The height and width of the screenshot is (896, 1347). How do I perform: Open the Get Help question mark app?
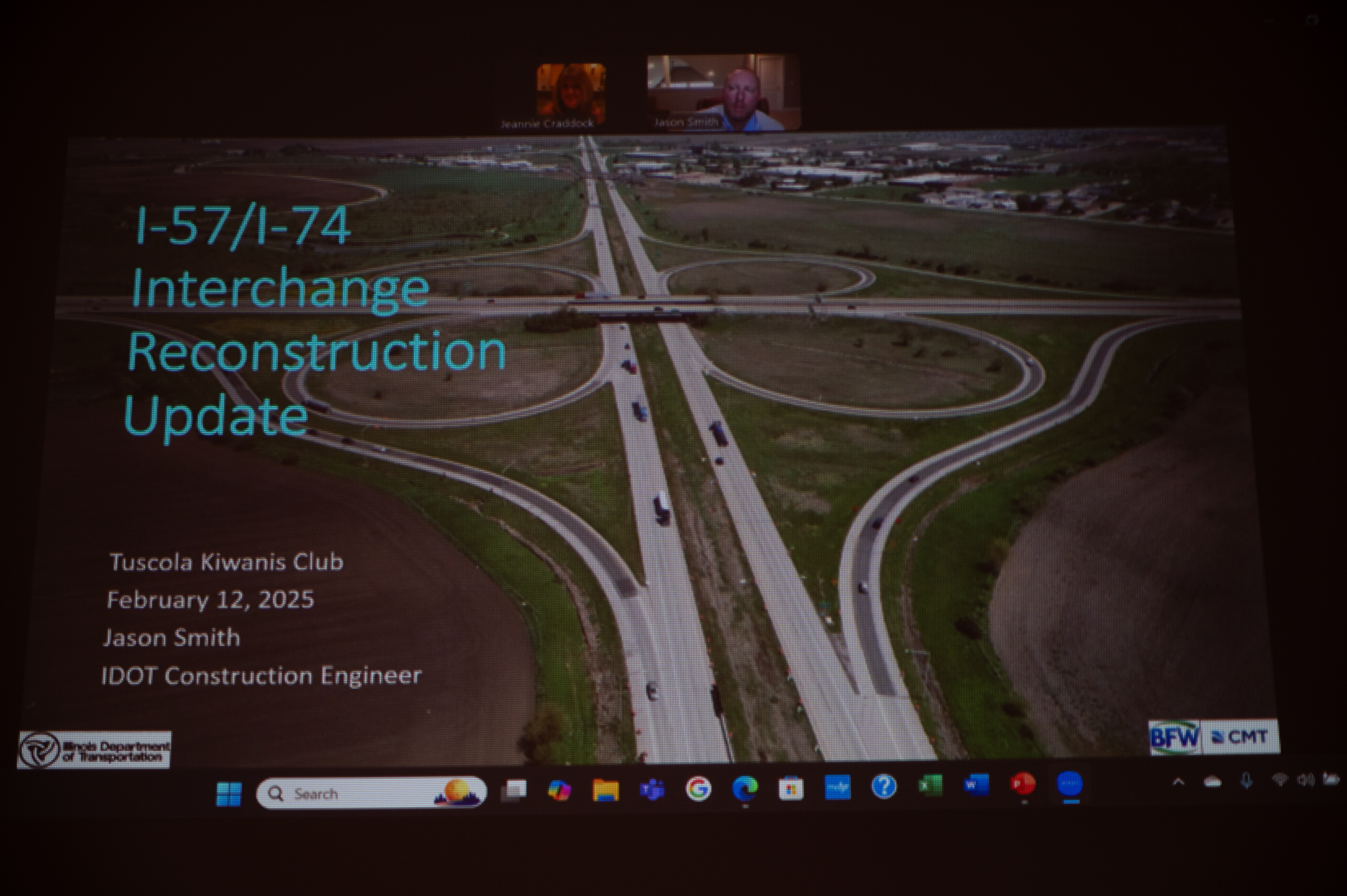(883, 787)
